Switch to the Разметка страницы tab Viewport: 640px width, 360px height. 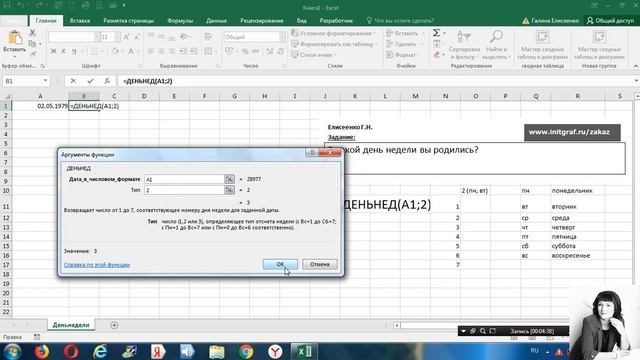[129, 20]
